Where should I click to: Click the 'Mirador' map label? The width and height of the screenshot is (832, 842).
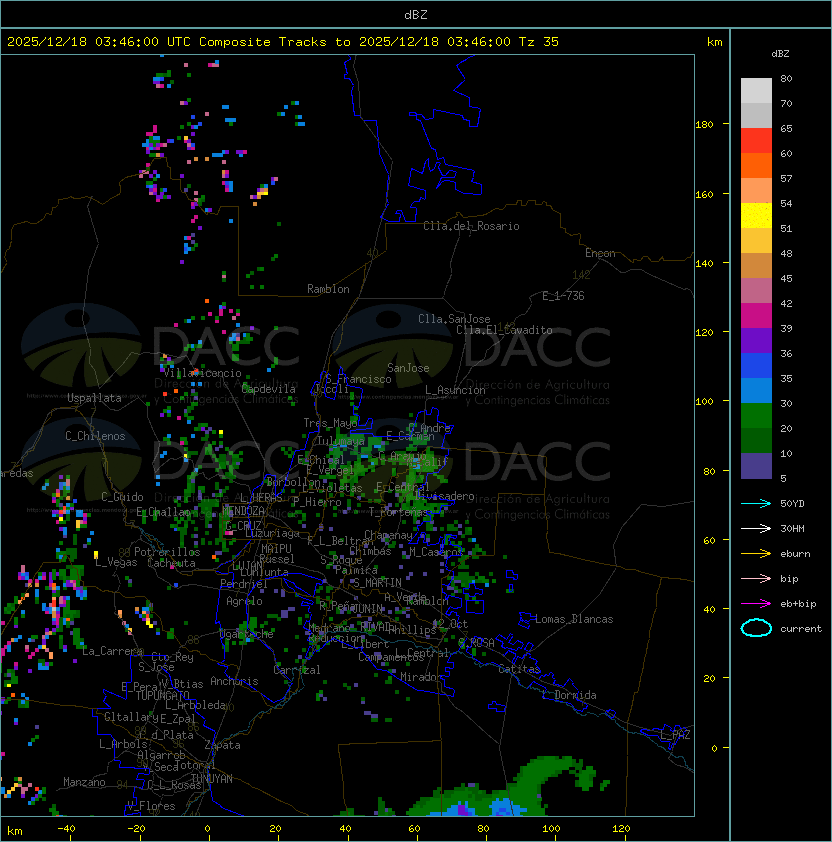[422, 677]
